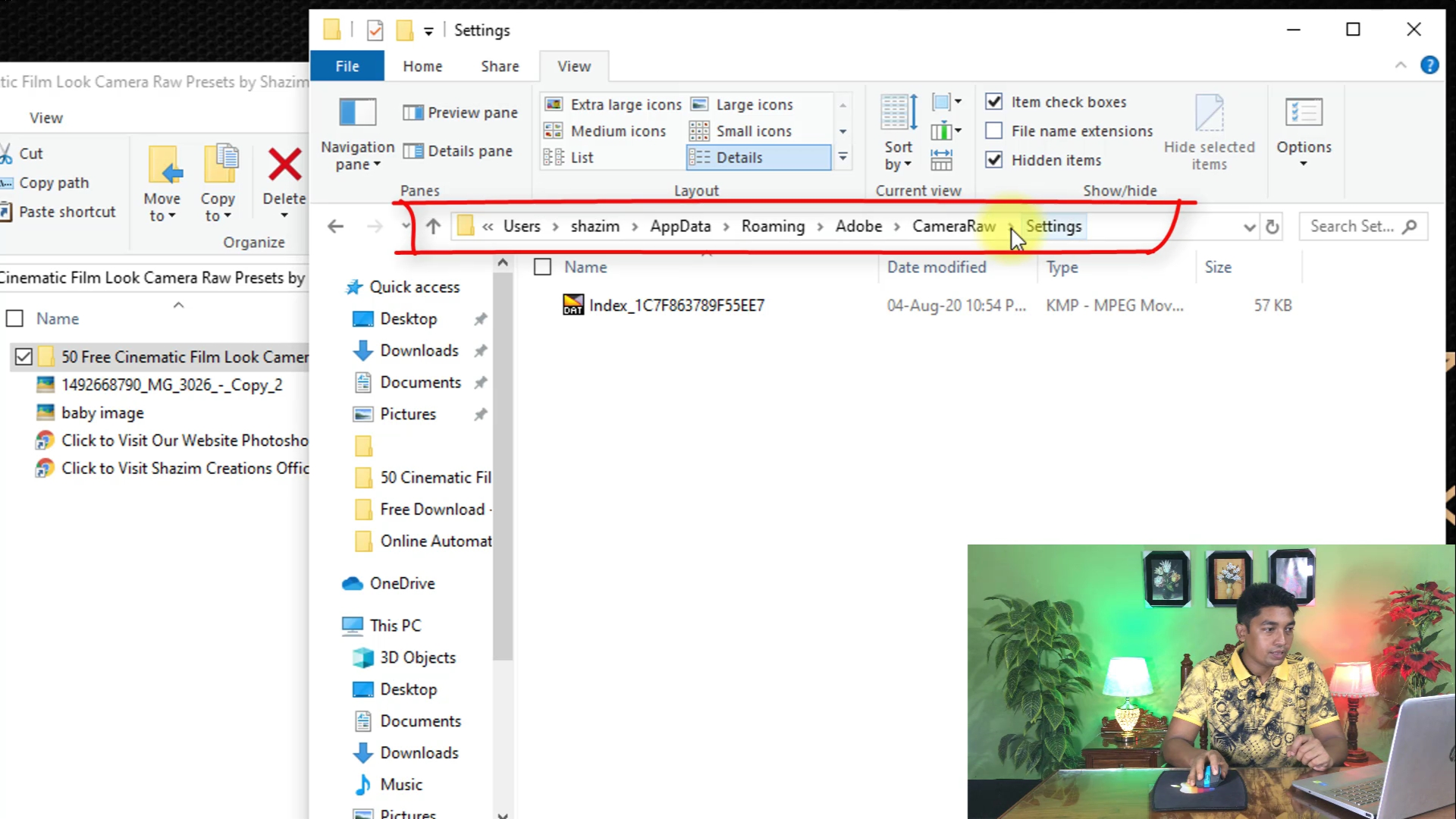This screenshot has width=1456, height=819.
Task: Select Small icons layout
Action: (741, 131)
